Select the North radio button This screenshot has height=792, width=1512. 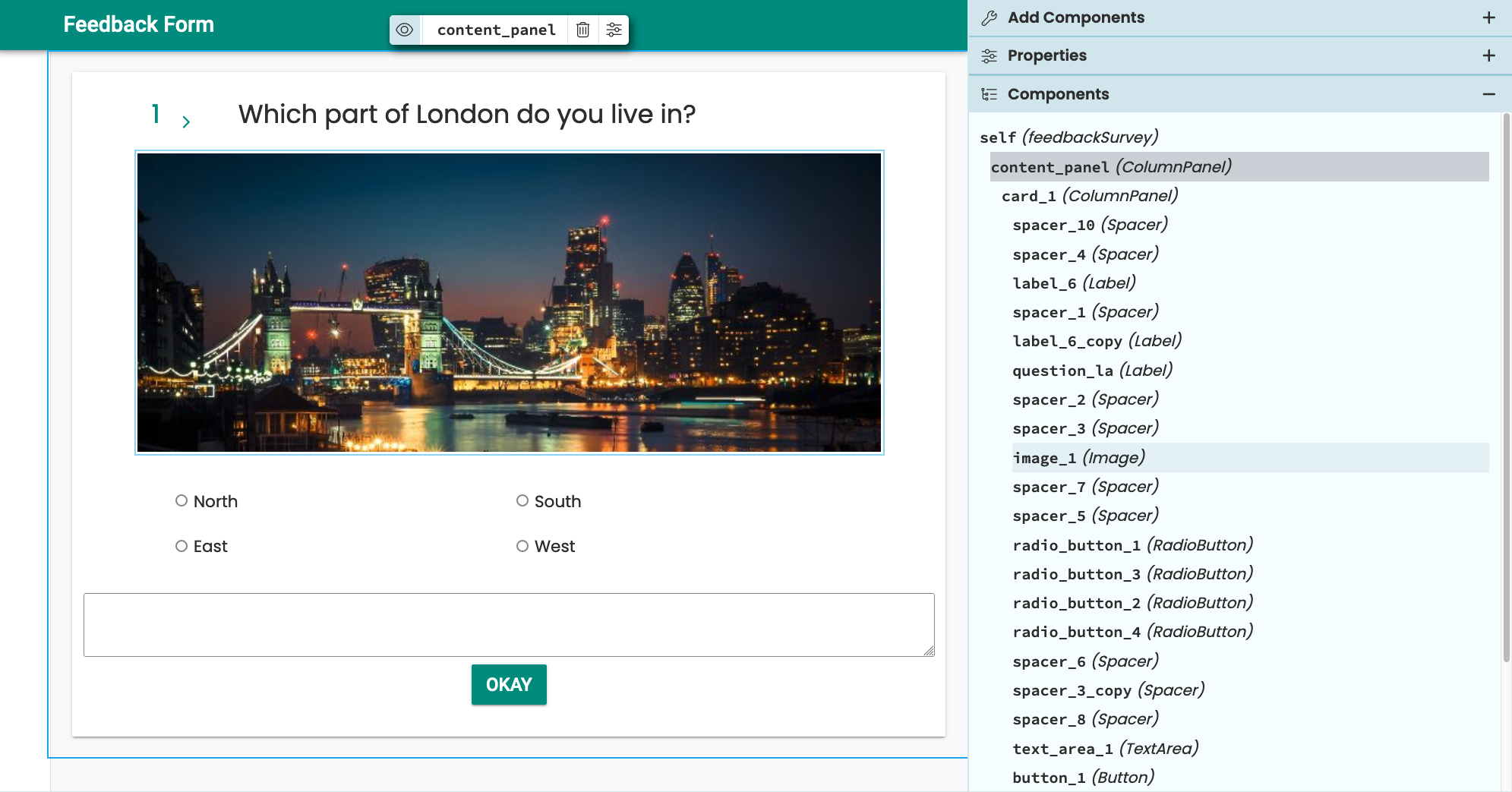point(182,500)
